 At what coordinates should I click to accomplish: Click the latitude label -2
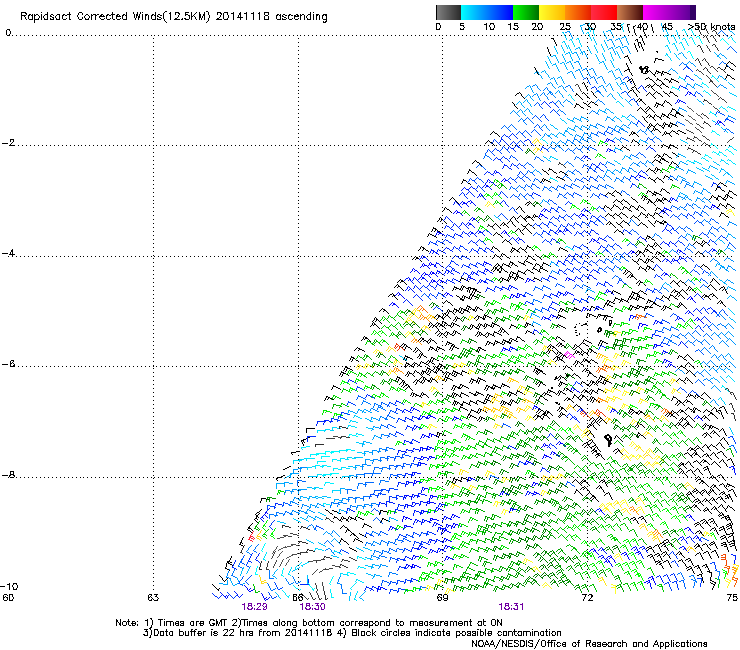[x=8, y=143]
